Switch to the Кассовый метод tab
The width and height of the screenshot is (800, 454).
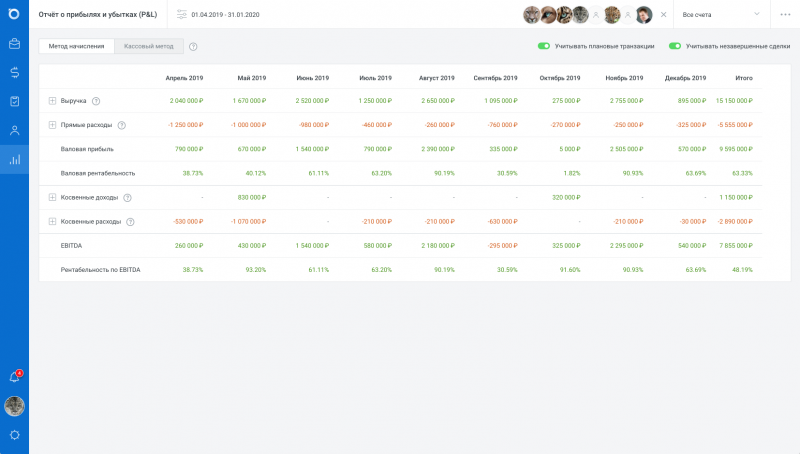(148, 46)
